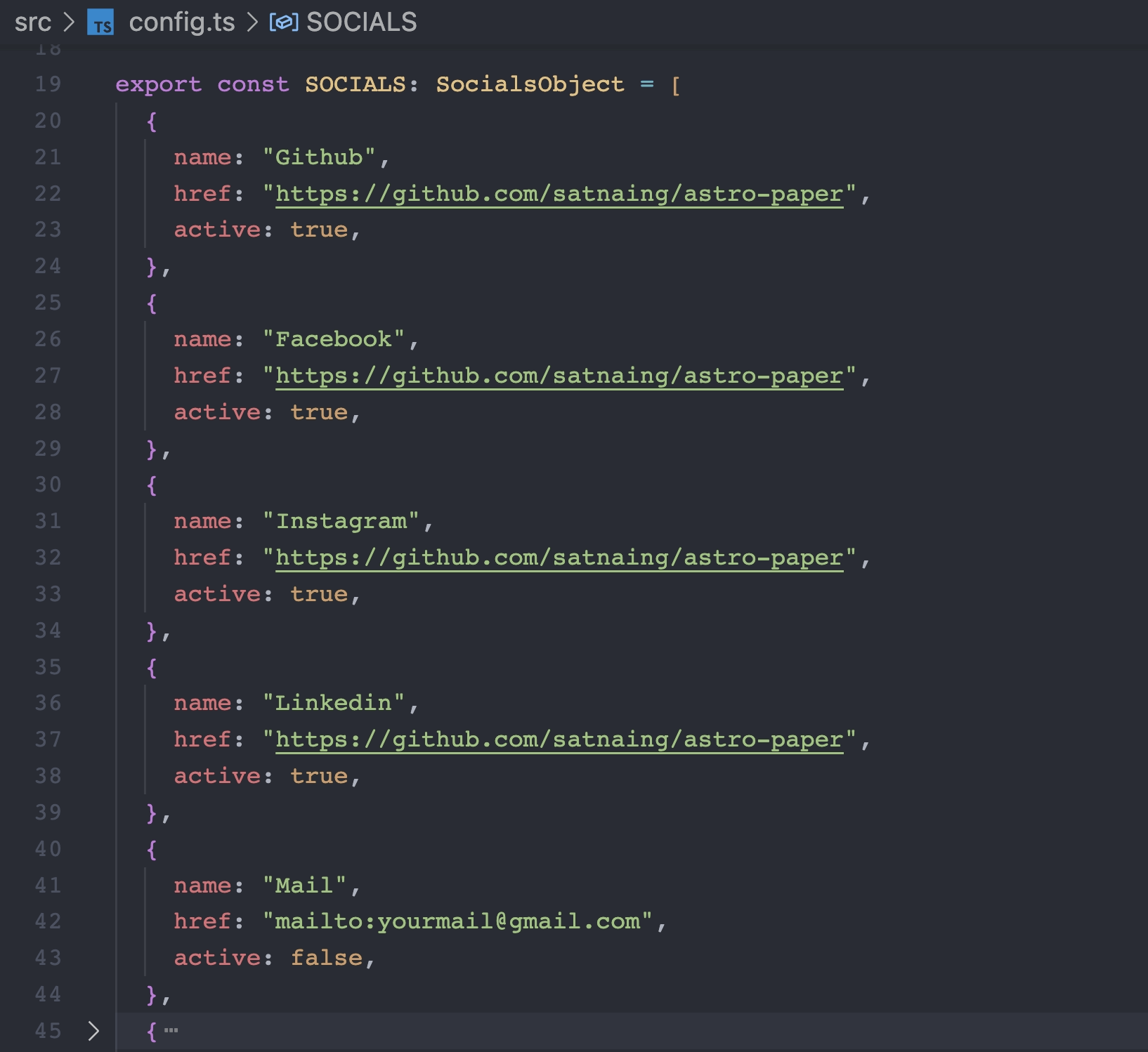Click the SocialsObject type annotation
Image resolution: width=1148 pixels, height=1052 pixels.
pyautogui.click(x=530, y=84)
